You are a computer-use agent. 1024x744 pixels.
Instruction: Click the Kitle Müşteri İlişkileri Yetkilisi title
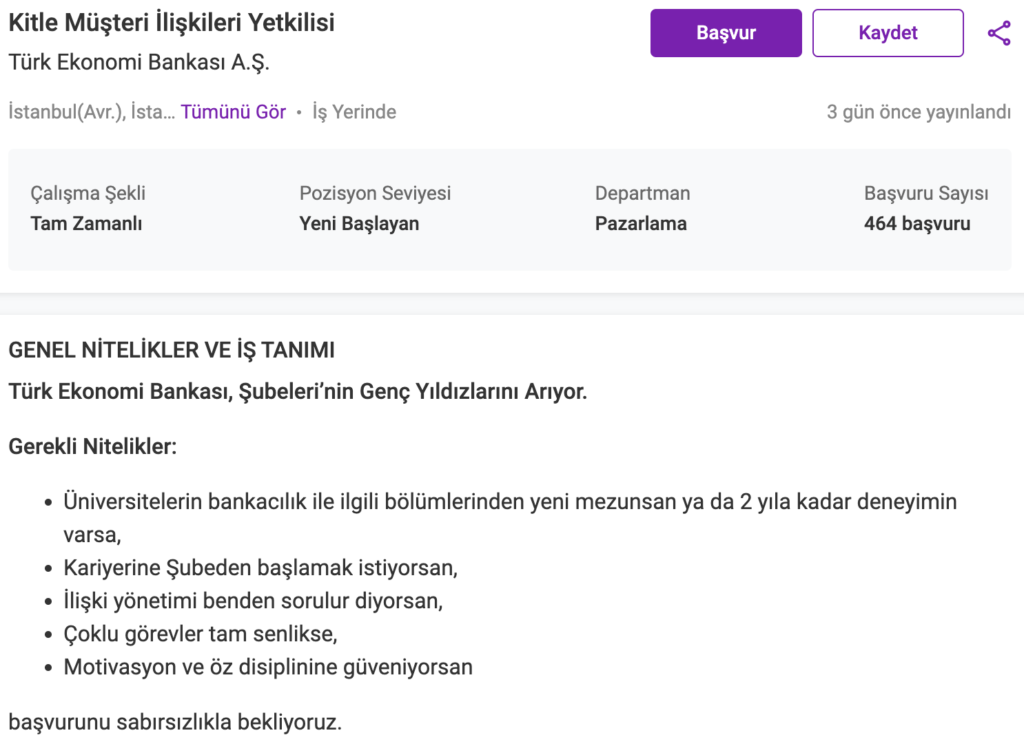click(171, 23)
